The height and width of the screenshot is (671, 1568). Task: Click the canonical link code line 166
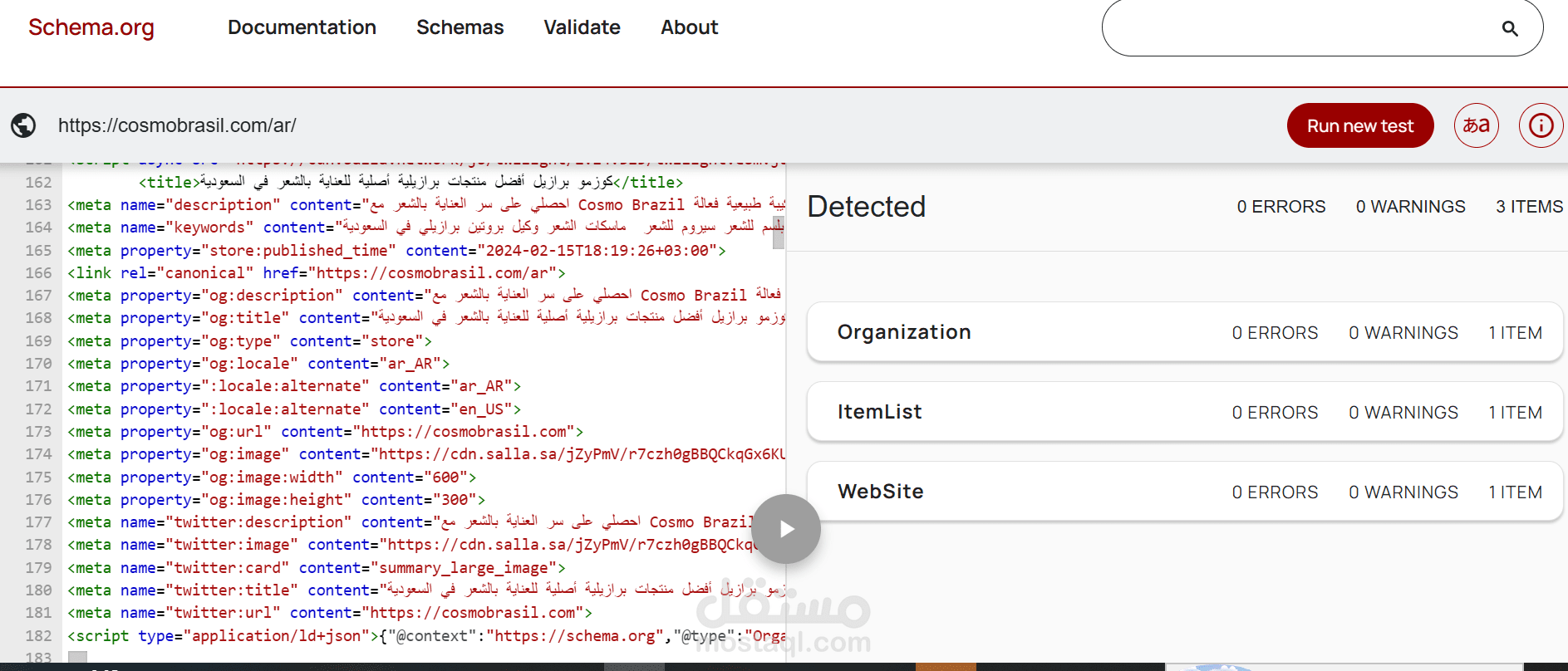point(316,273)
